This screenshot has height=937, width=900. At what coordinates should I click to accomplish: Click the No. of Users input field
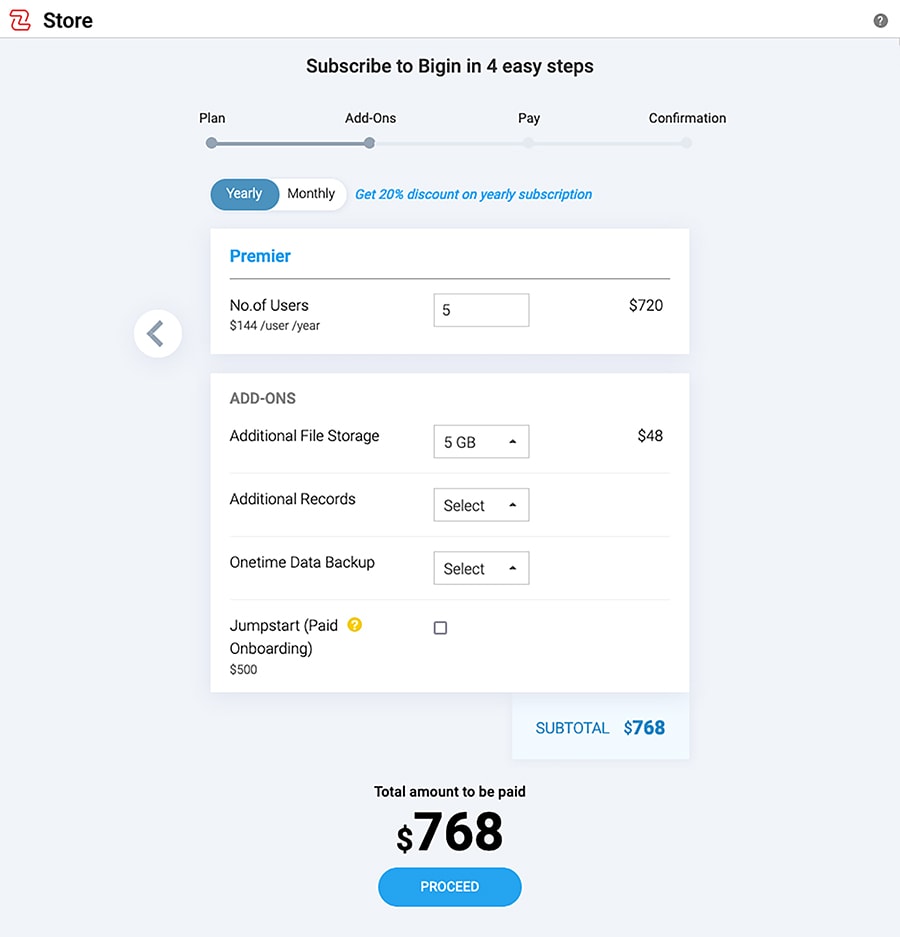click(x=481, y=310)
